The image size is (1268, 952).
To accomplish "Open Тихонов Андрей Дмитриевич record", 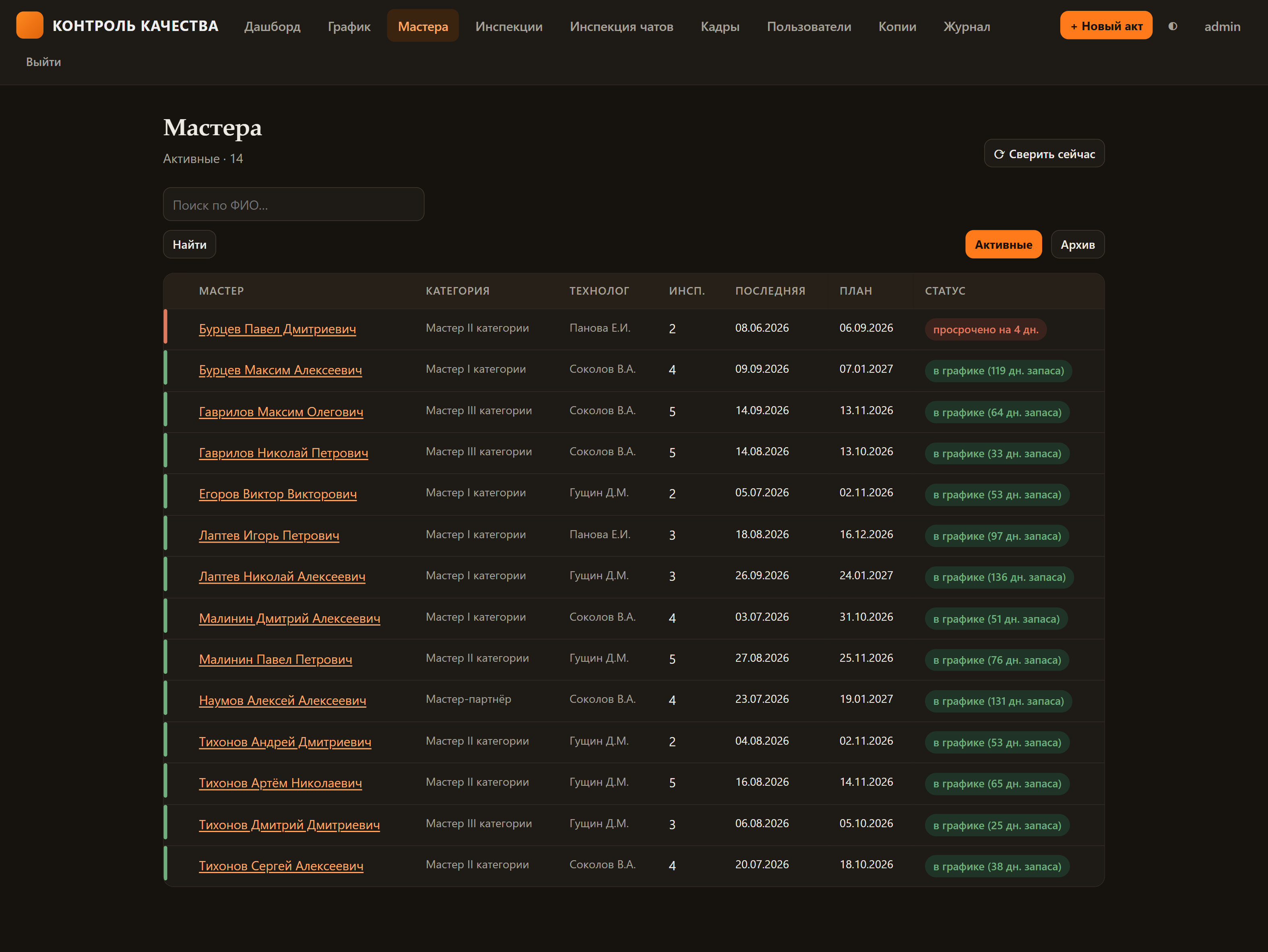I will (x=285, y=742).
